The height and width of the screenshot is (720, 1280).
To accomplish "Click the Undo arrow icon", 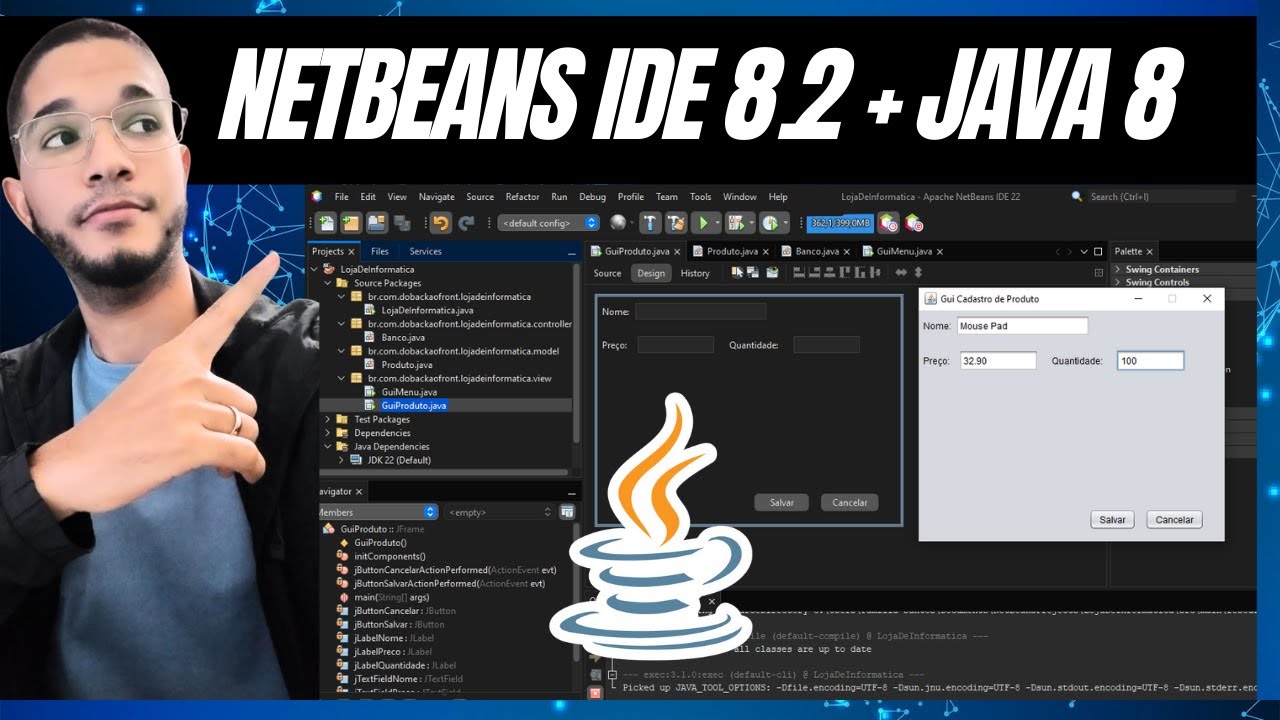I will [x=440, y=223].
